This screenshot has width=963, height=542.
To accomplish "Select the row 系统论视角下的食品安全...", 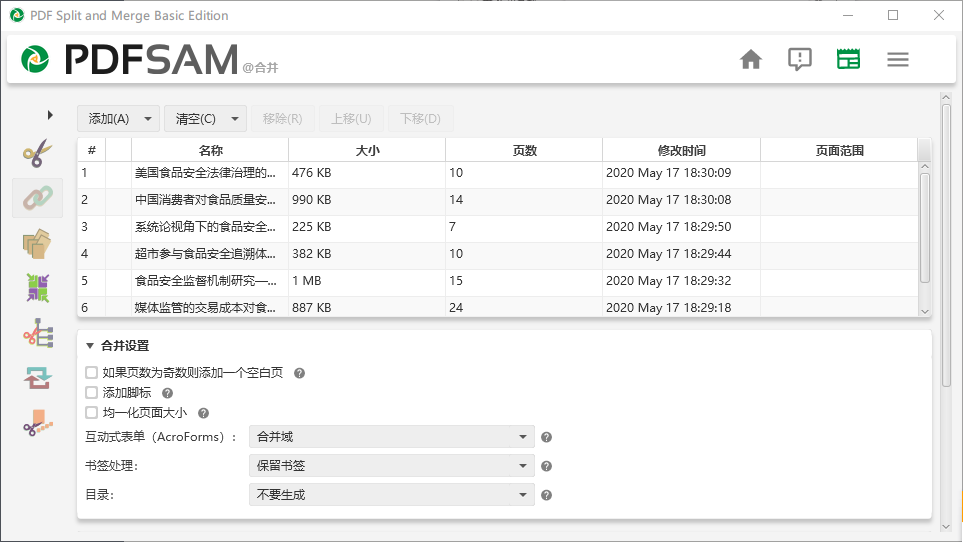I will 497,227.
